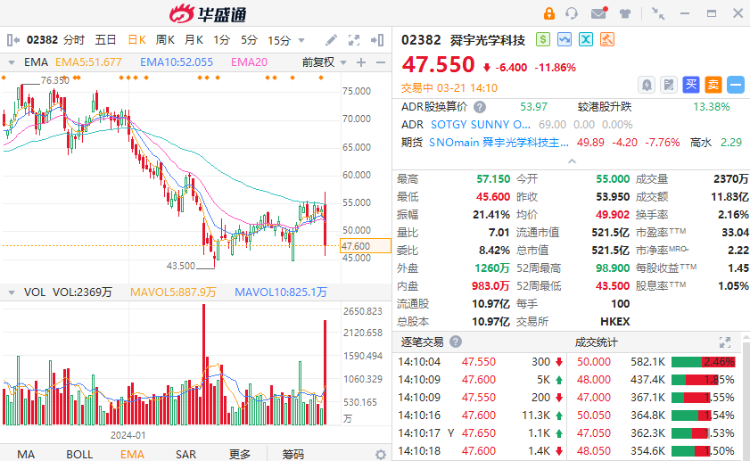Image resolution: width=750 pixels, height=461 pixels.
Task: Expand the EMA indicator dropdown triangle
Action: [11, 63]
